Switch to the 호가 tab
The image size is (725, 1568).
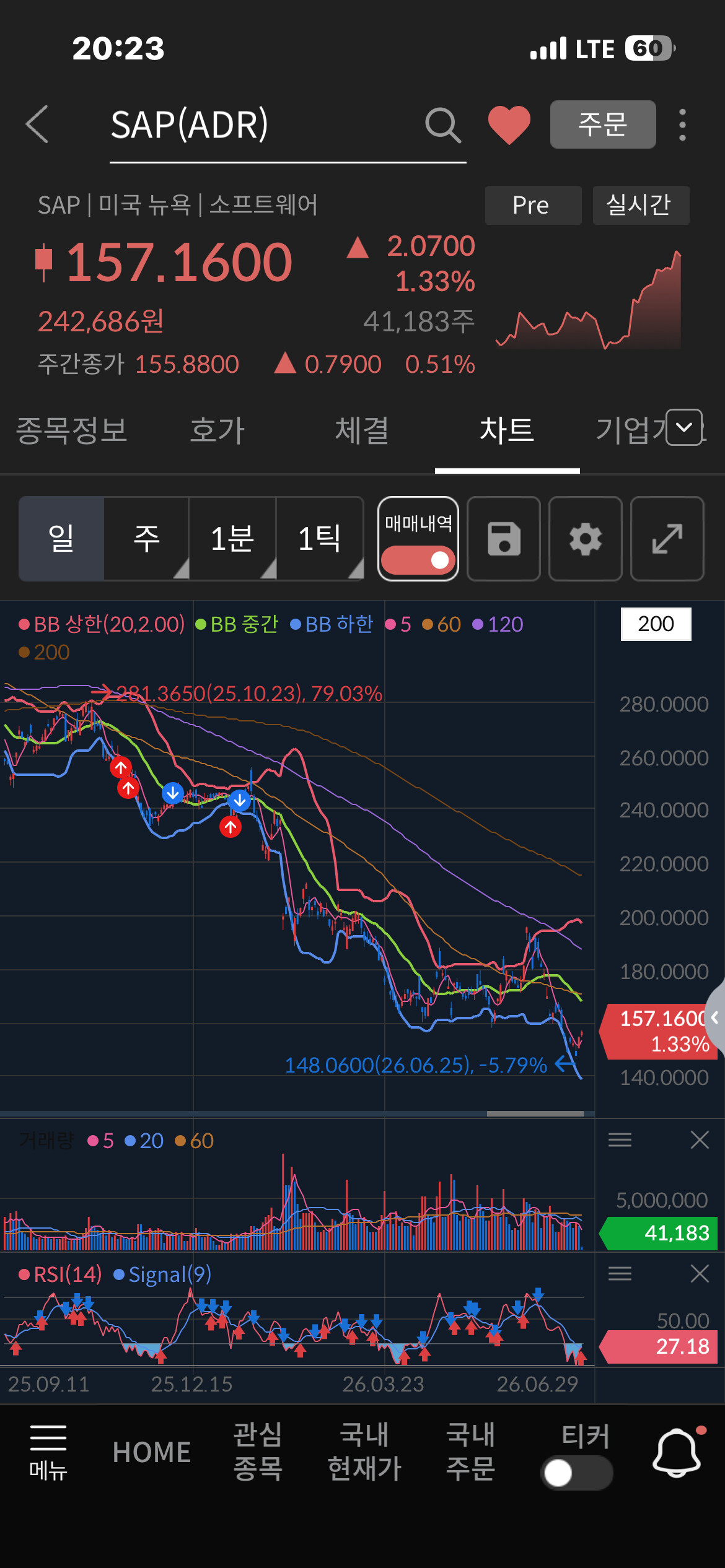click(217, 430)
